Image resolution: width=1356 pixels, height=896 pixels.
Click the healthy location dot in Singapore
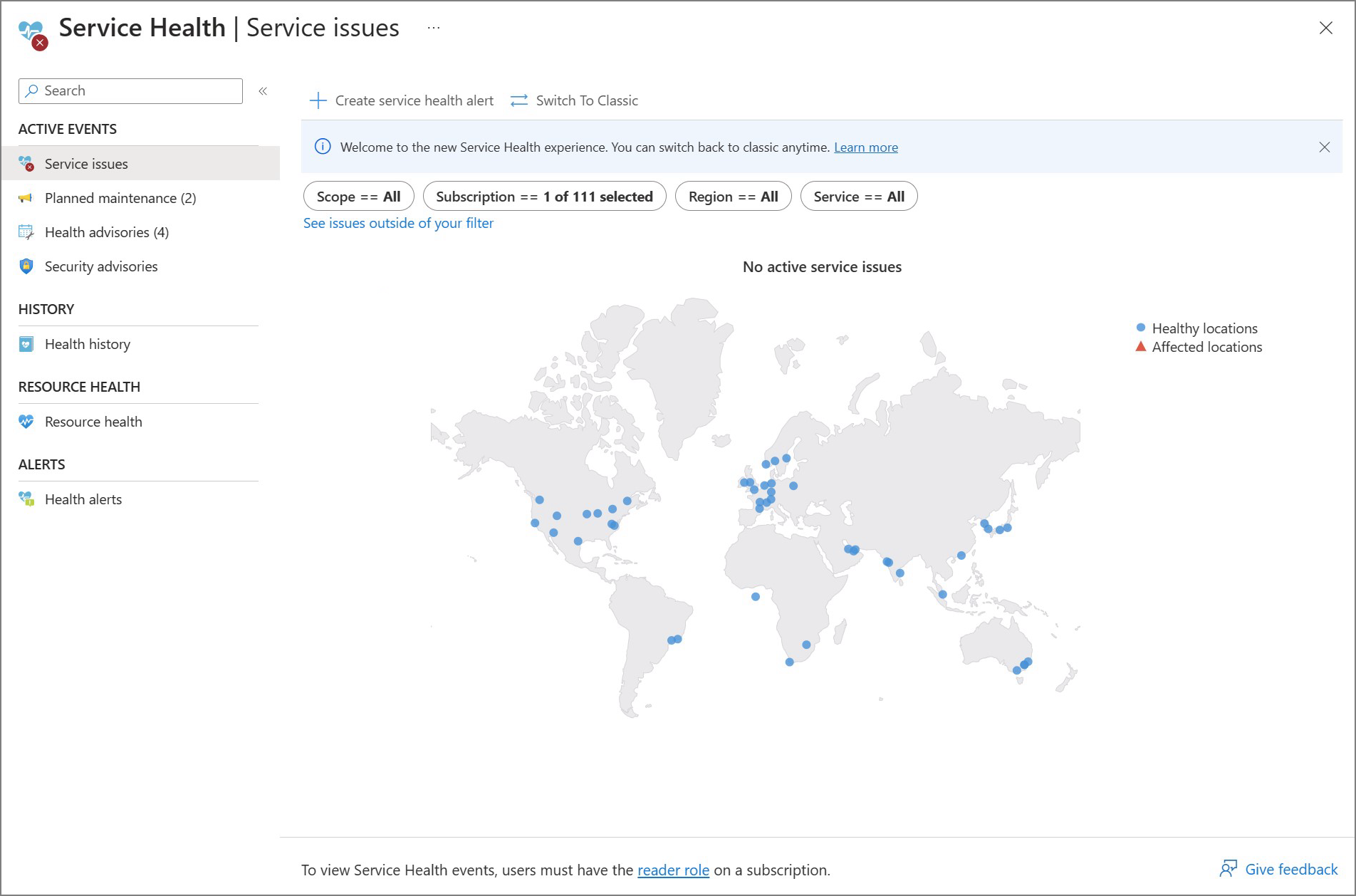point(942,594)
